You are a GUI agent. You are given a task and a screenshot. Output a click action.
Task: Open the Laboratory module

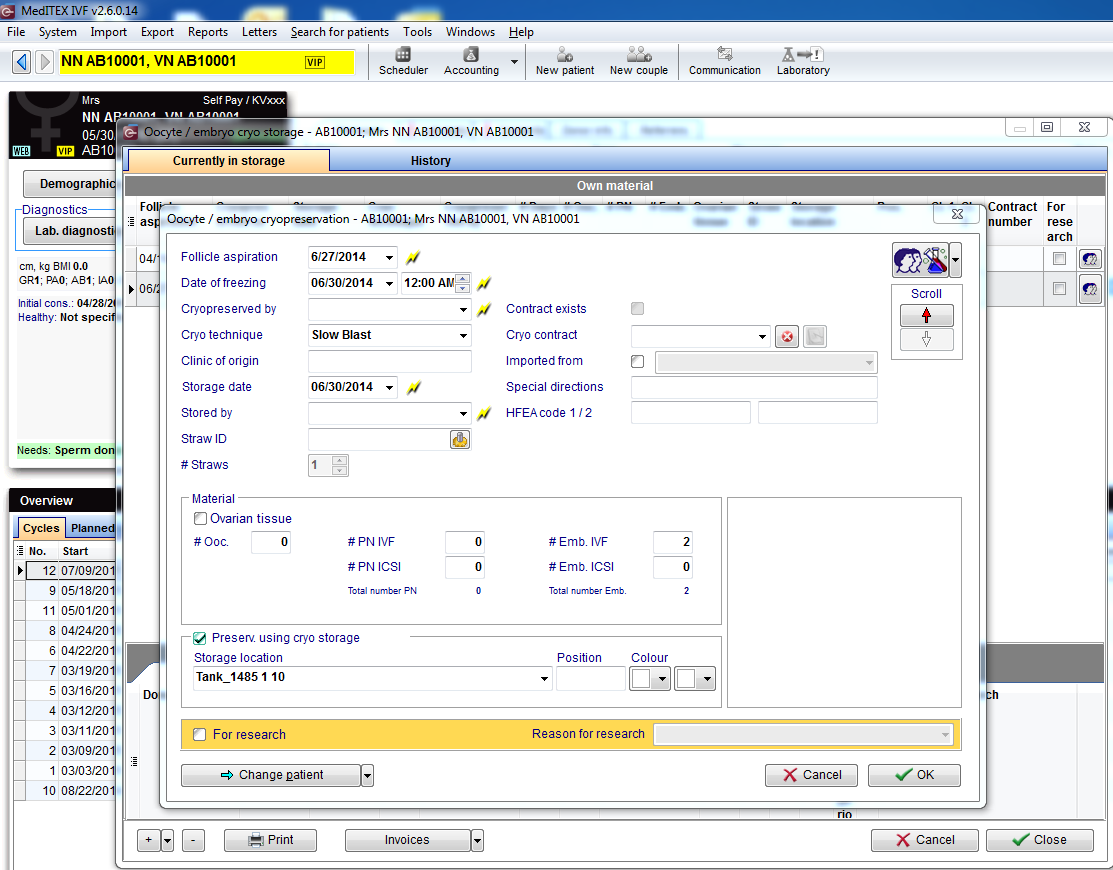click(x=803, y=61)
